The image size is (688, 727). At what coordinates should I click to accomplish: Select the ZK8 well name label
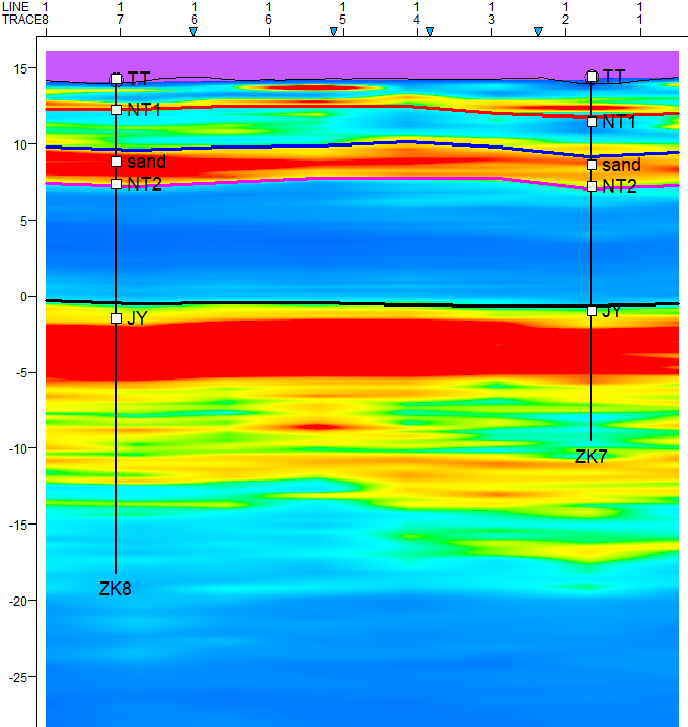tap(115, 588)
